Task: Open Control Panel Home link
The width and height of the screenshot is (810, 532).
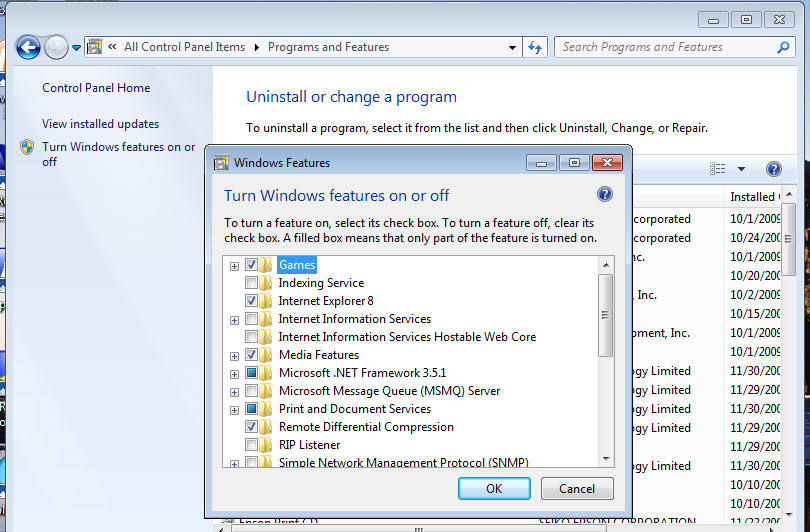Action: click(96, 88)
